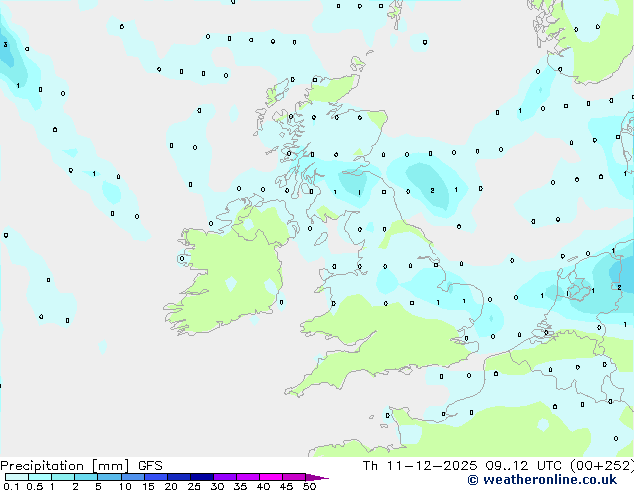Click the '25' legend label
Image resolution: width=634 pixels, height=490 pixels.
tap(194, 486)
